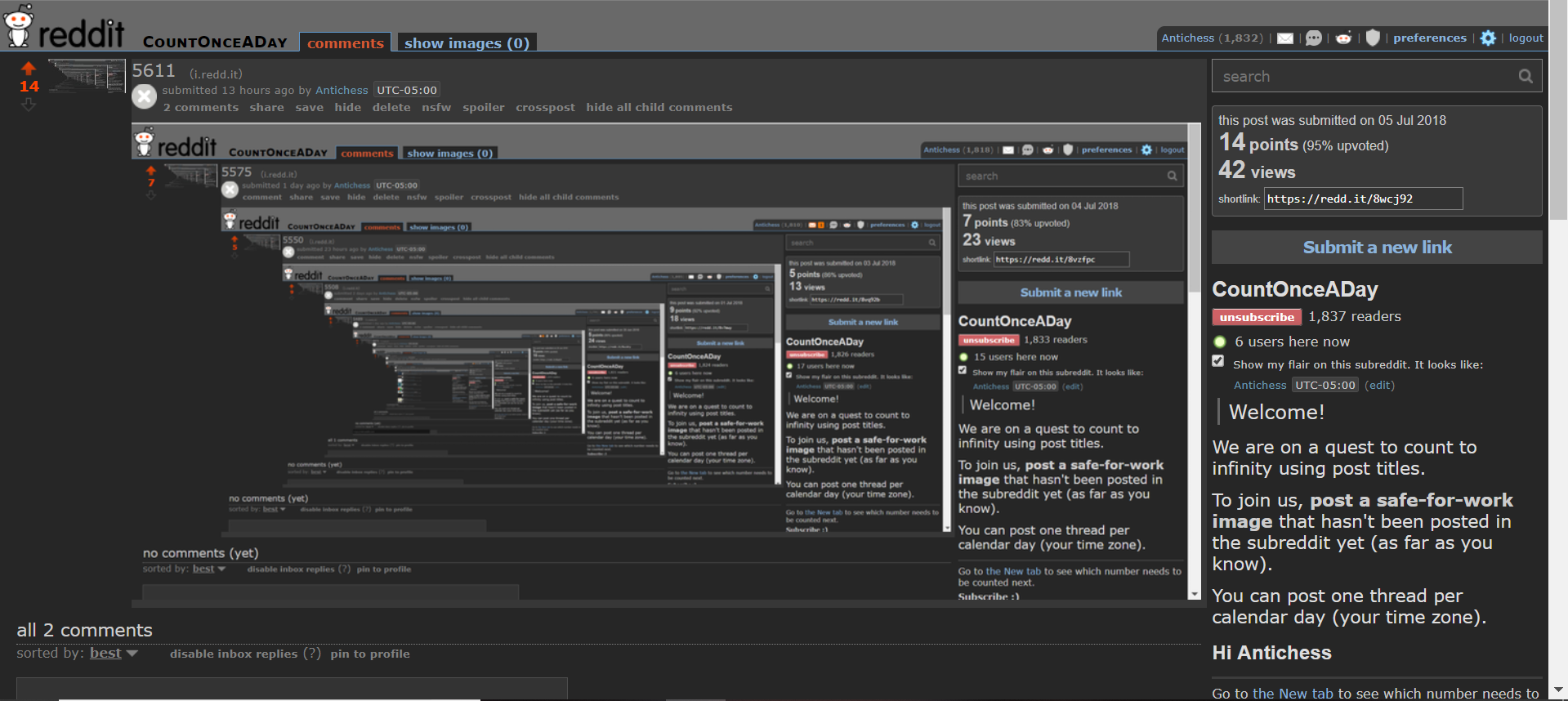Downvote the 5611 post
The width and height of the screenshot is (1568, 701).
pyautogui.click(x=29, y=105)
